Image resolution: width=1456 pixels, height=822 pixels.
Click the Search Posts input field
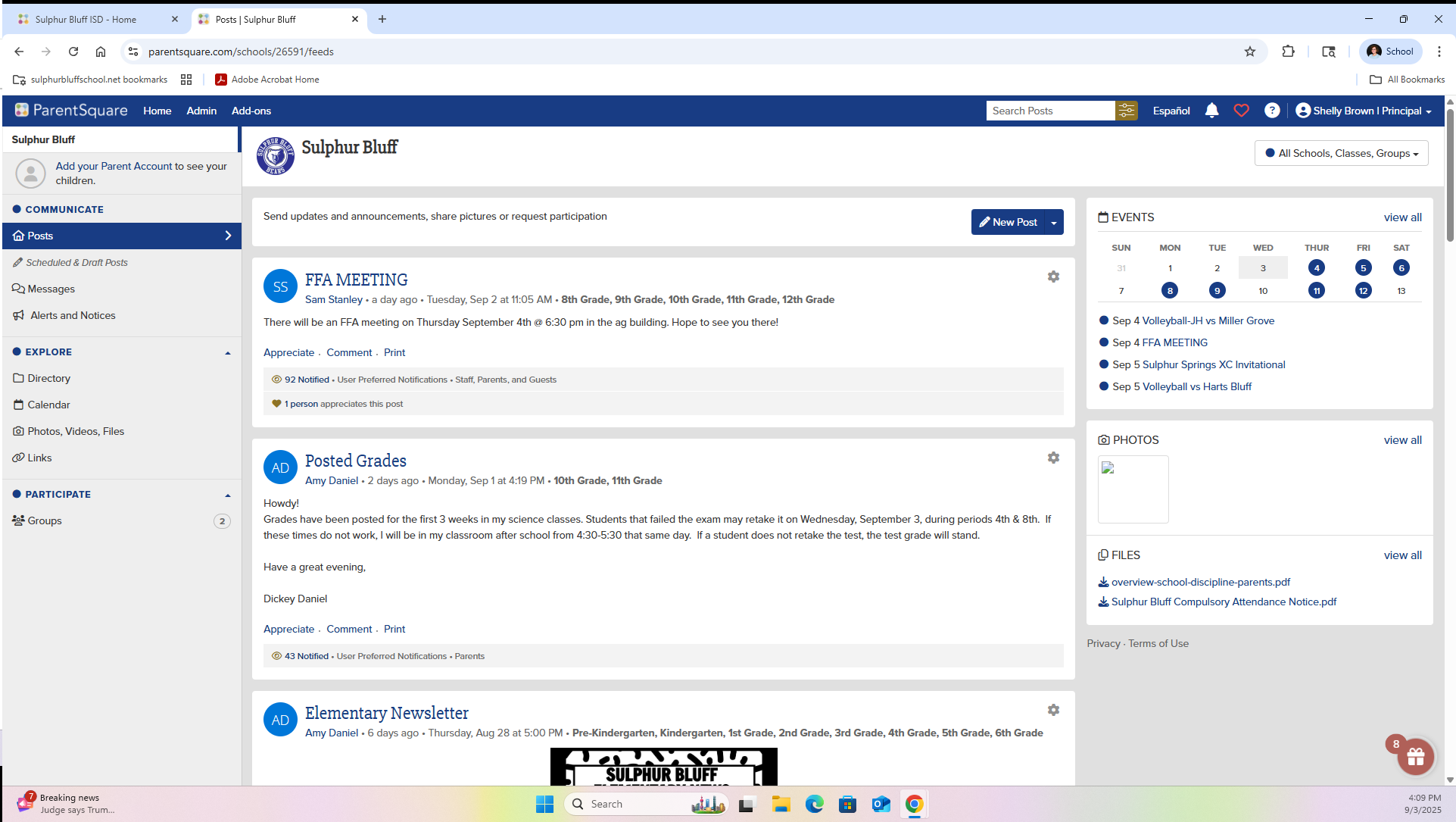pyautogui.click(x=1049, y=111)
